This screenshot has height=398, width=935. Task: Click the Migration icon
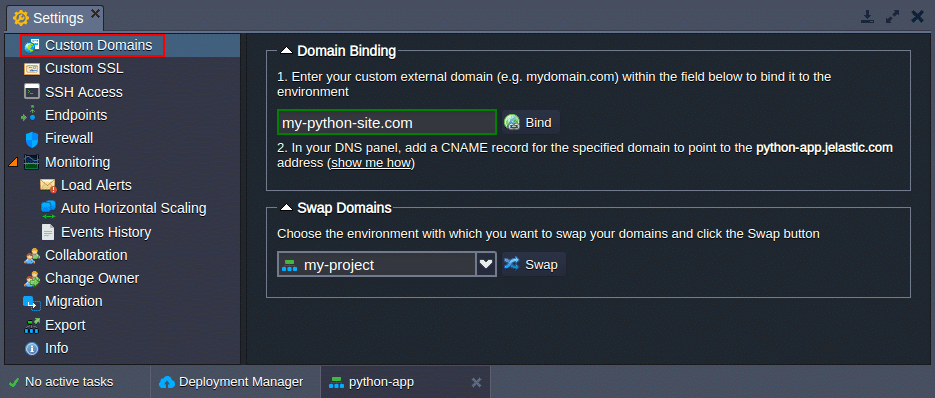[x=32, y=303]
